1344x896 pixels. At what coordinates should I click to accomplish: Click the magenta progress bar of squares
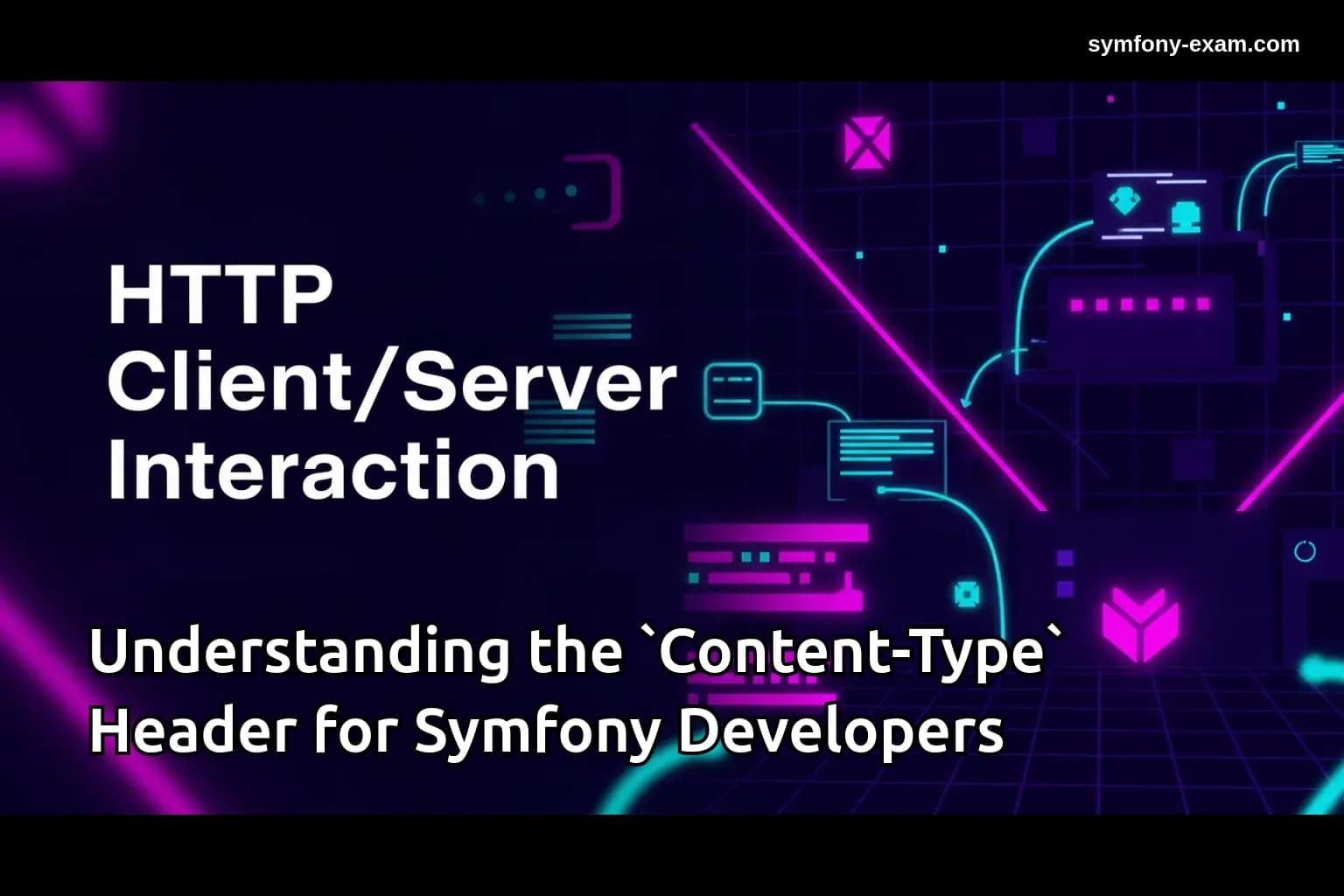click(x=1140, y=303)
